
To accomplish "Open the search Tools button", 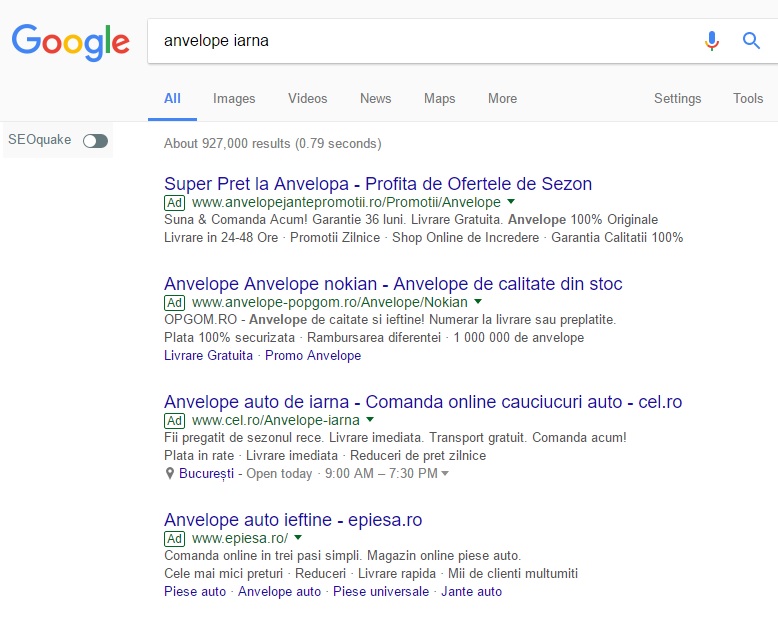I will [747, 98].
